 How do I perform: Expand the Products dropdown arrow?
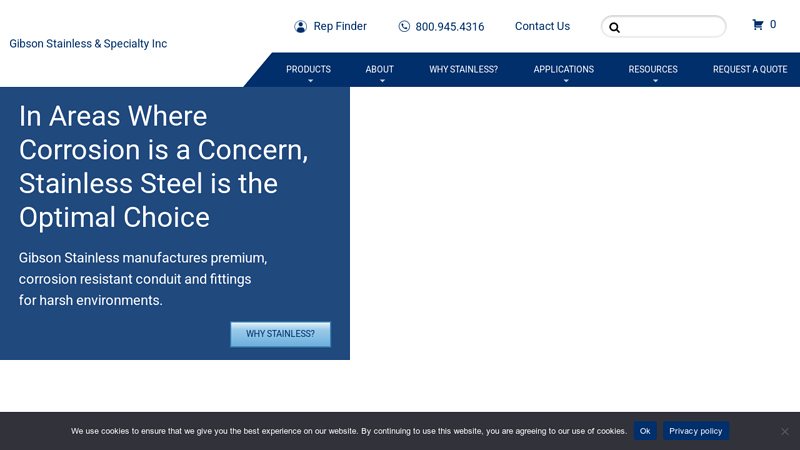coord(310,81)
